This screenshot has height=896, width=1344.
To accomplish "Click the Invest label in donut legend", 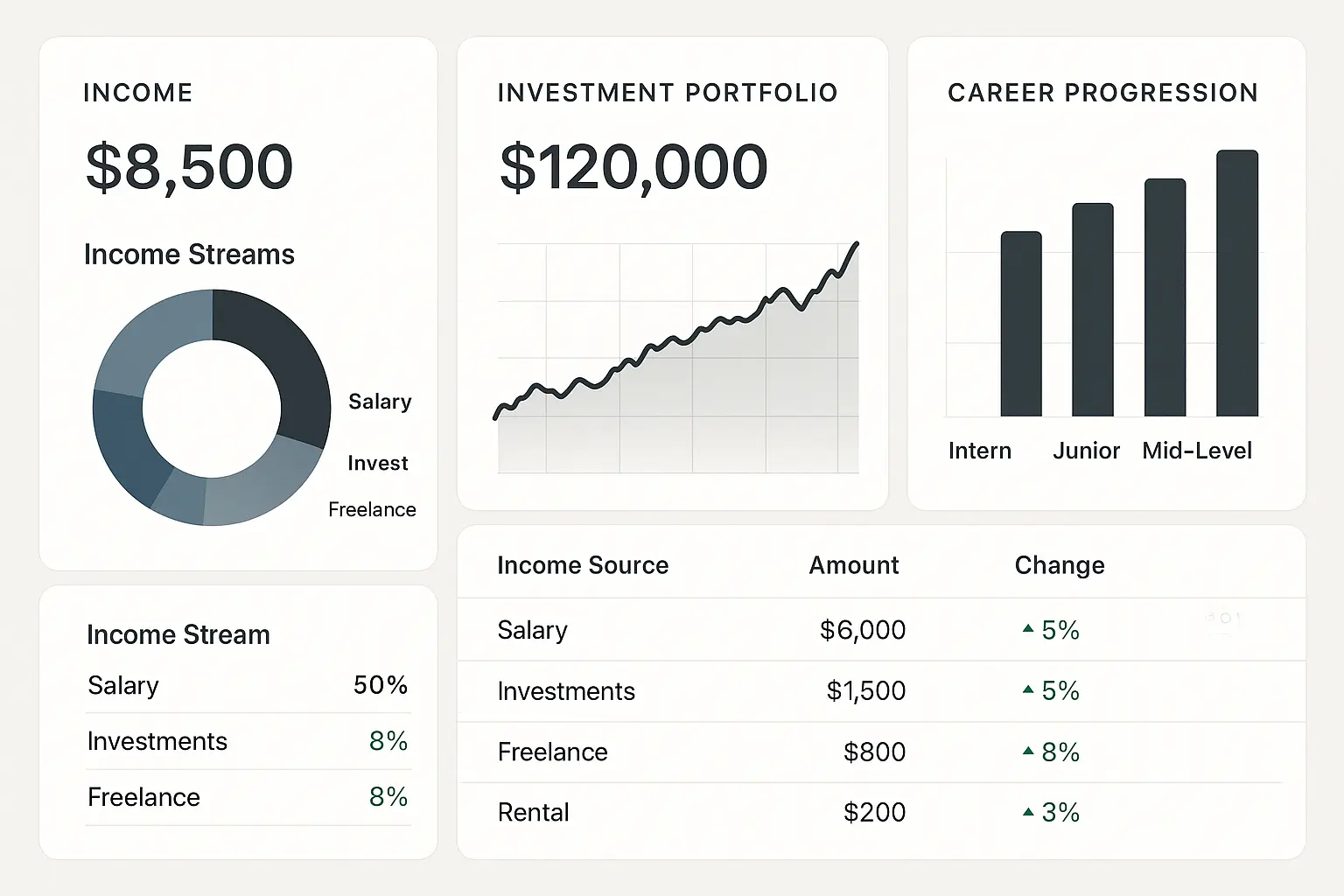I will click(x=377, y=463).
